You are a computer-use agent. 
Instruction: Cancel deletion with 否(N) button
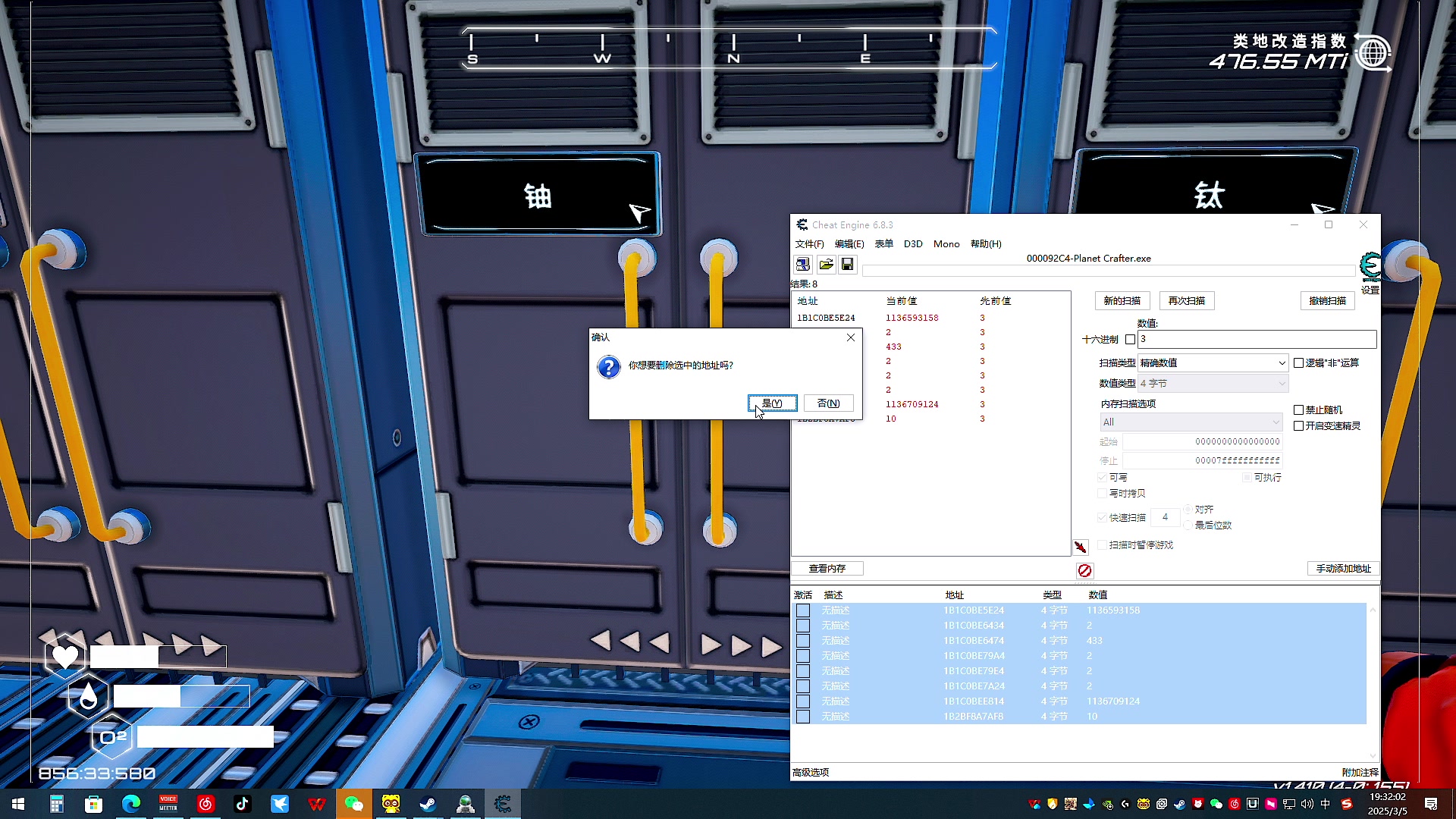[828, 403]
